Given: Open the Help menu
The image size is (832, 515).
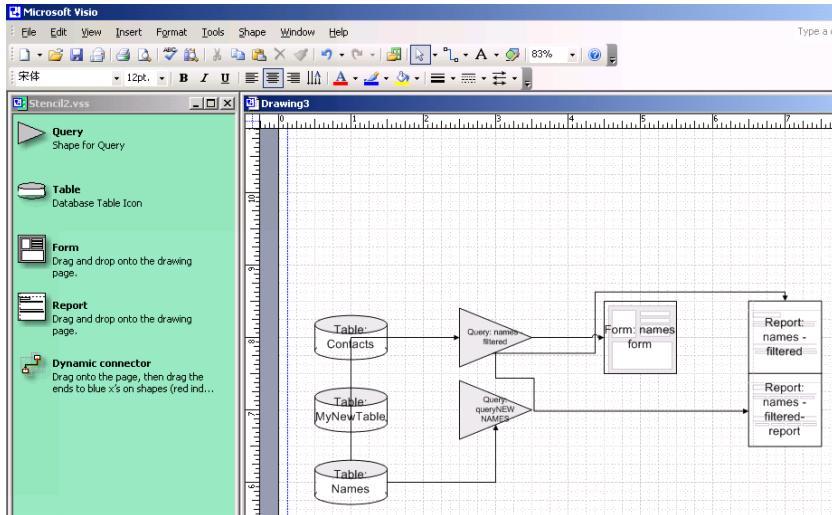Looking at the screenshot, I should point(339,32).
